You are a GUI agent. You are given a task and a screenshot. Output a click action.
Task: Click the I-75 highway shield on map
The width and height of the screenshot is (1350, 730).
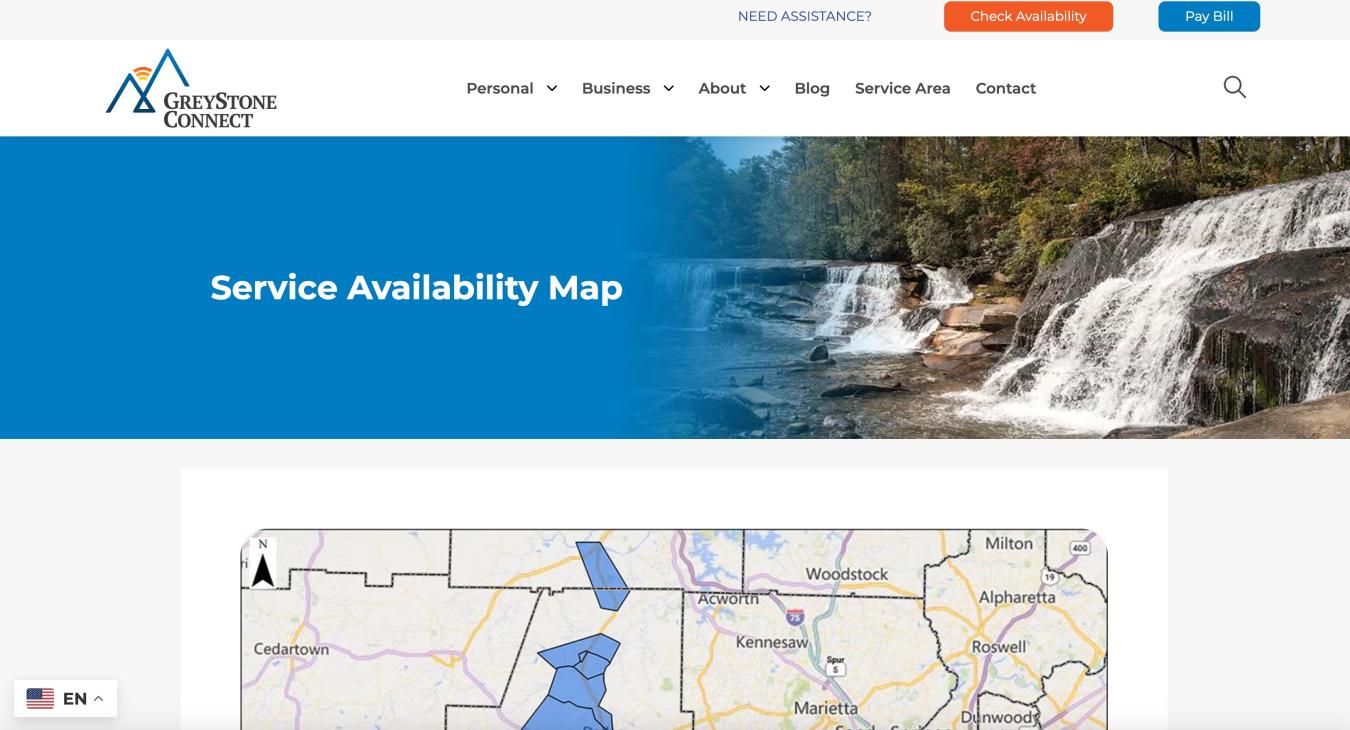[795, 616]
